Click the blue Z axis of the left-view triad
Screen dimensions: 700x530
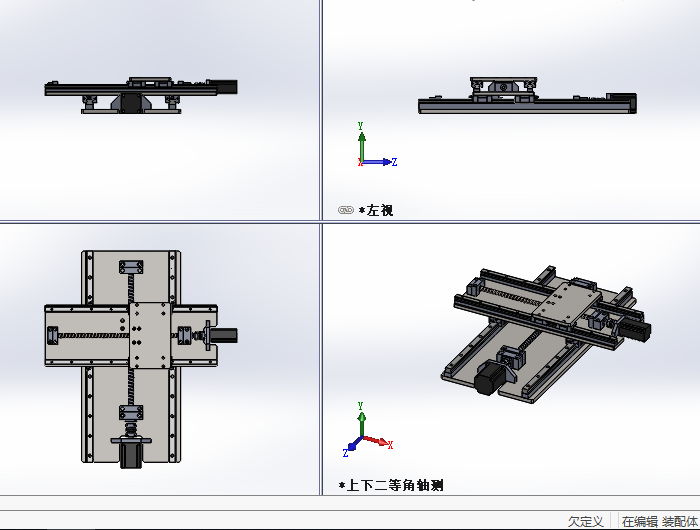point(379,162)
